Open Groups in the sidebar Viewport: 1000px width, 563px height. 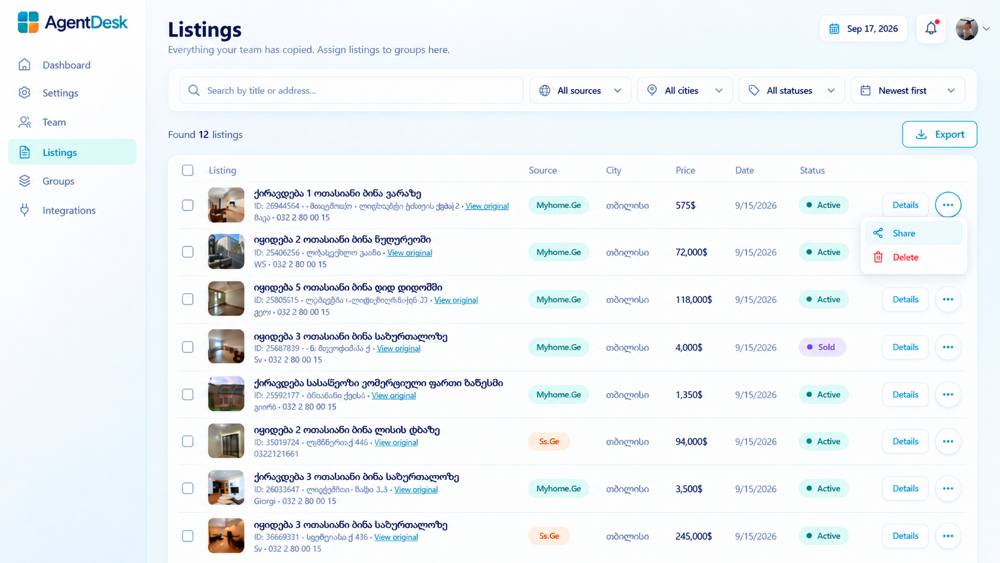pyautogui.click(x=72, y=181)
